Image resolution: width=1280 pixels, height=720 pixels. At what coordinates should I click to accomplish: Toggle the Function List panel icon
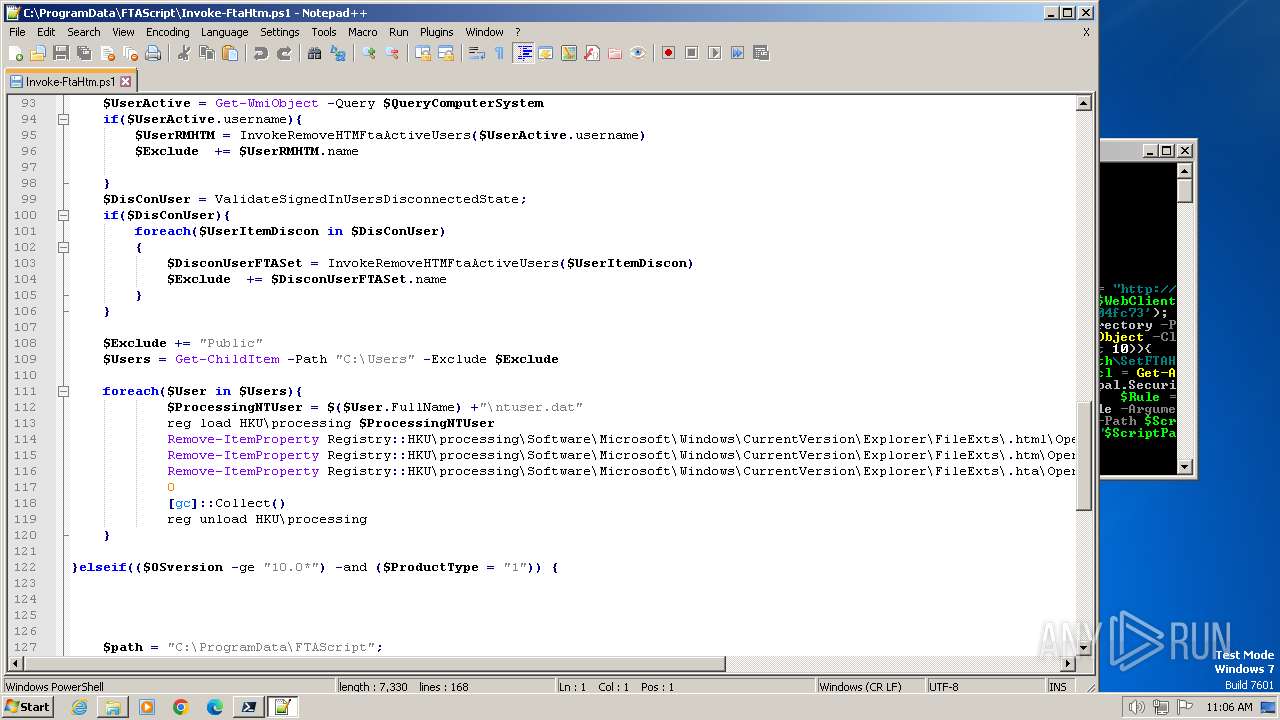click(592, 53)
